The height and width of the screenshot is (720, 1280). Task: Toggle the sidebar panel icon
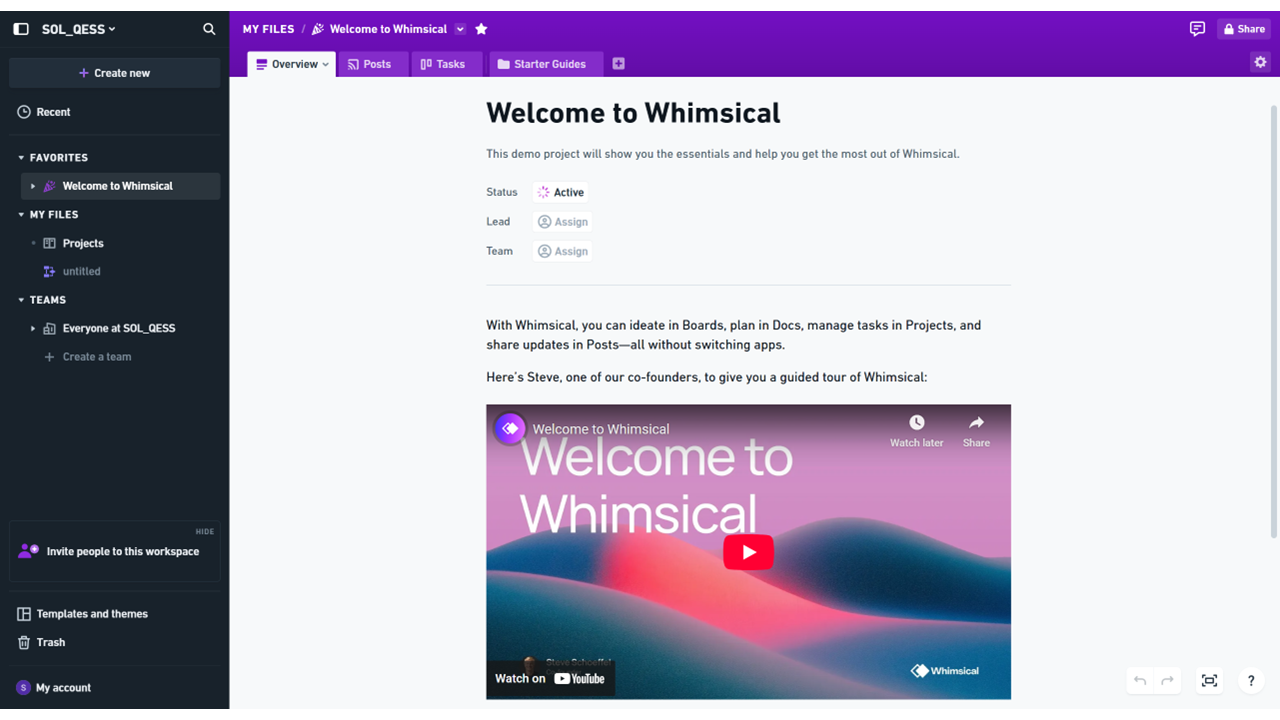click(21, 29)
